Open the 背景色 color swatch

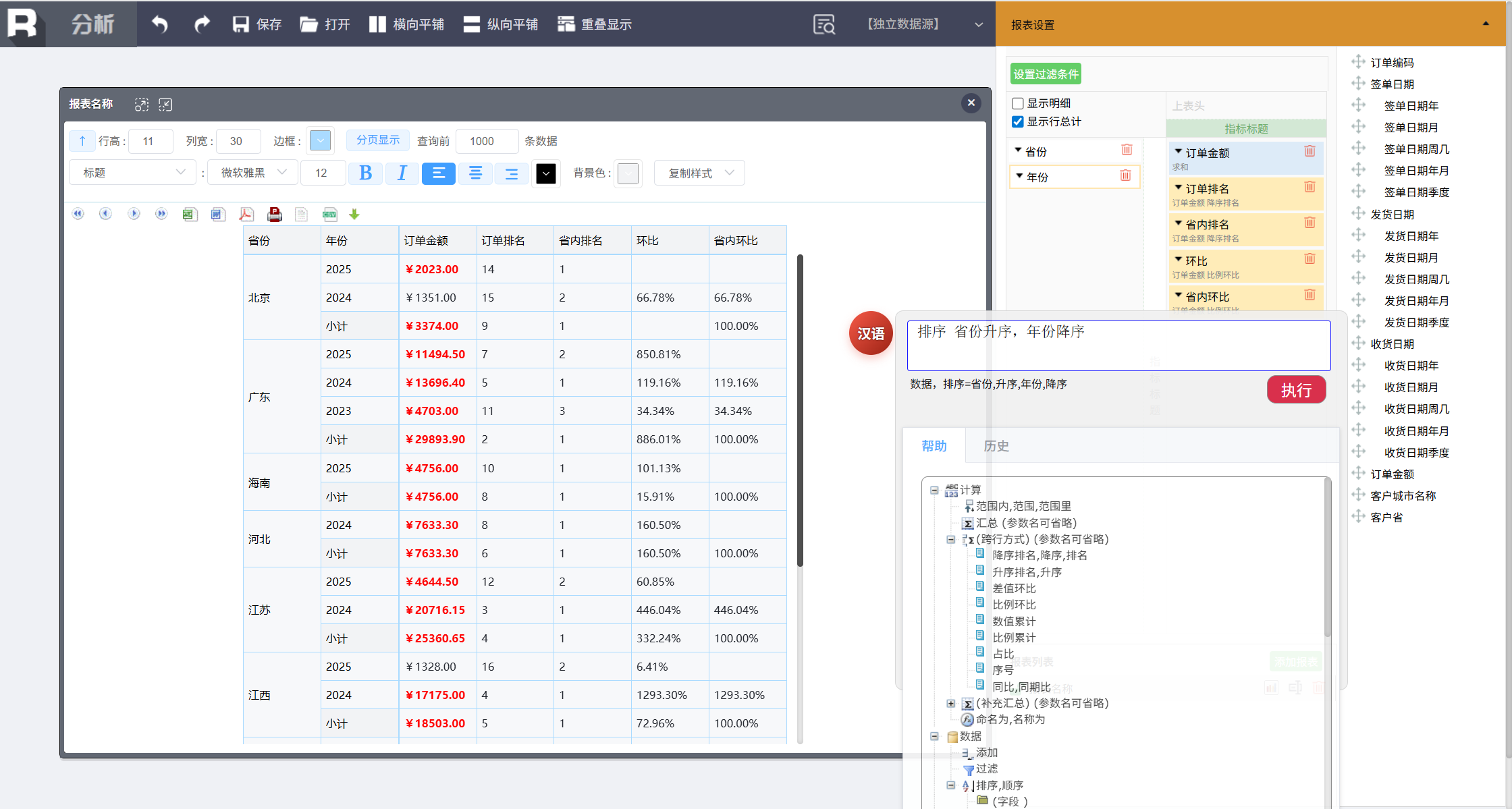(628, 173)
